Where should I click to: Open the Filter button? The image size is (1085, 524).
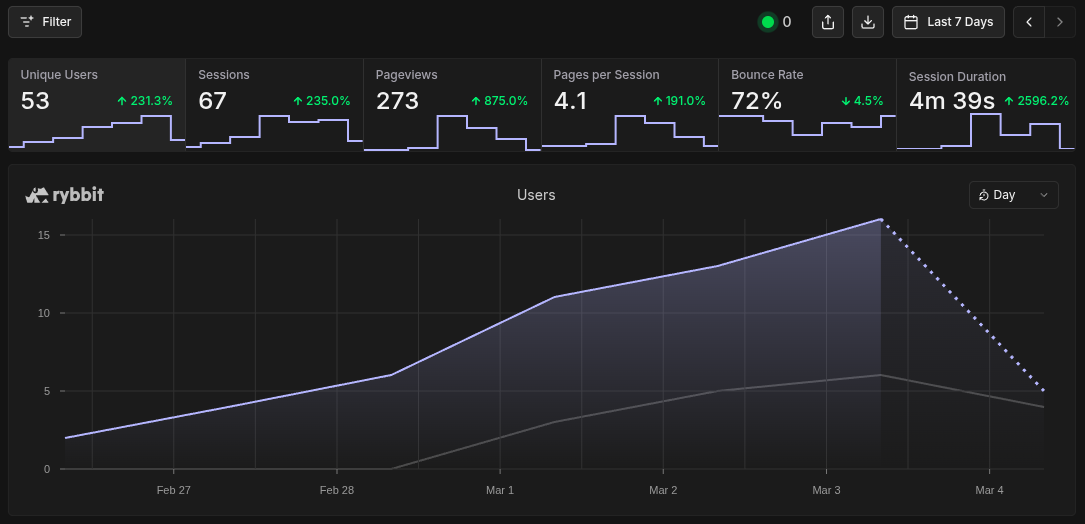[45, 22]
